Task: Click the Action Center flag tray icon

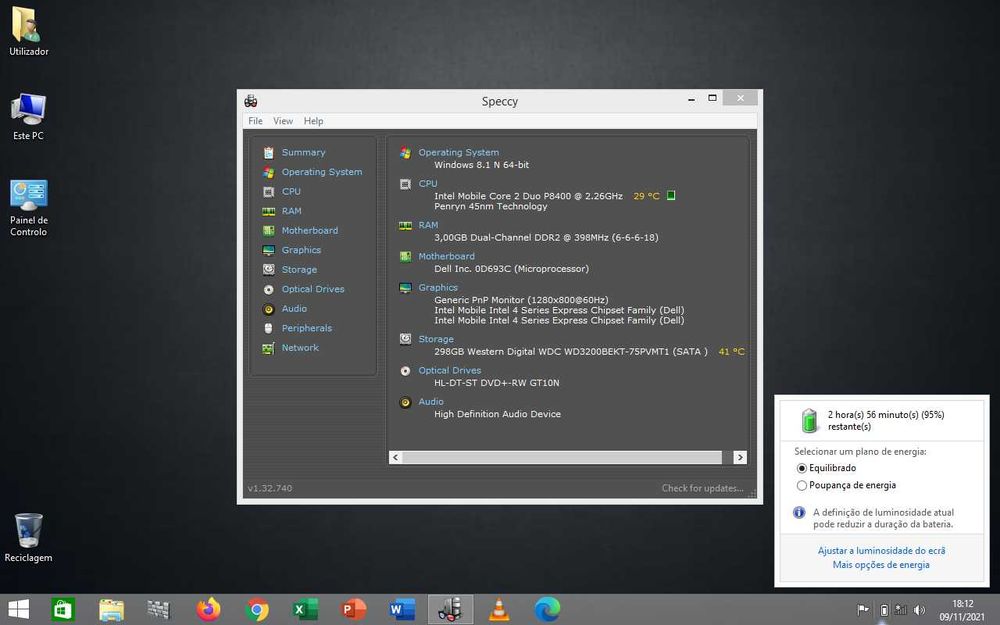Action: 863,610
